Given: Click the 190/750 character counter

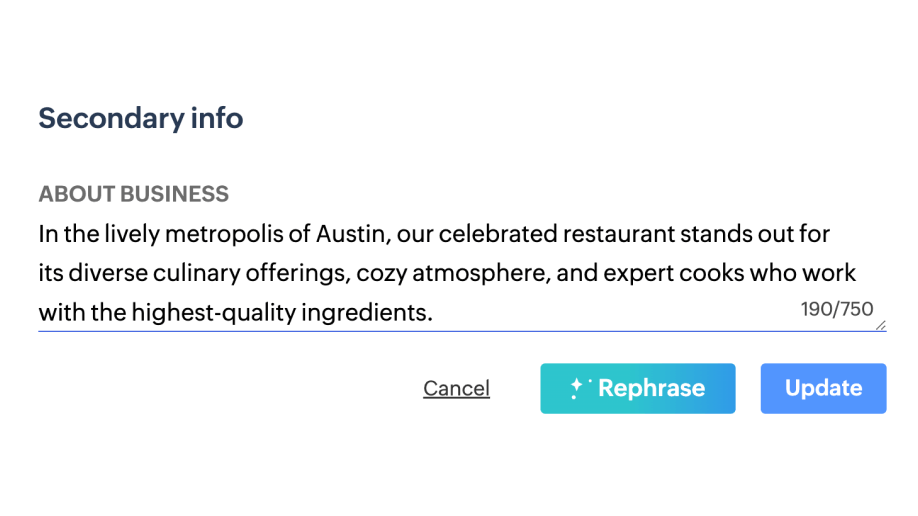Looking at the screenshot, I should point(837,309).
